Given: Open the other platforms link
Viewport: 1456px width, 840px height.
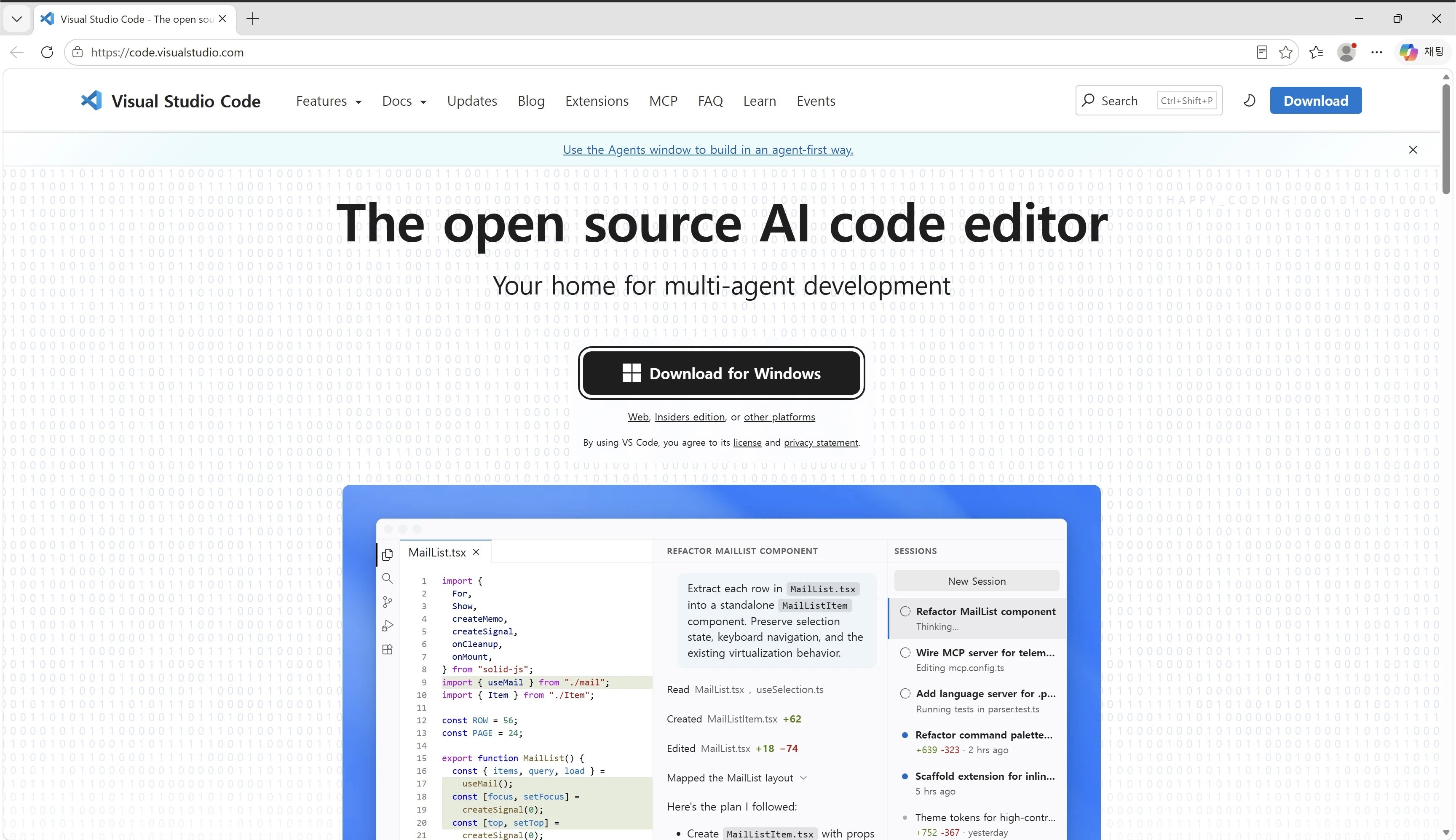Looking at the screenshot, I should pos(779,417).
